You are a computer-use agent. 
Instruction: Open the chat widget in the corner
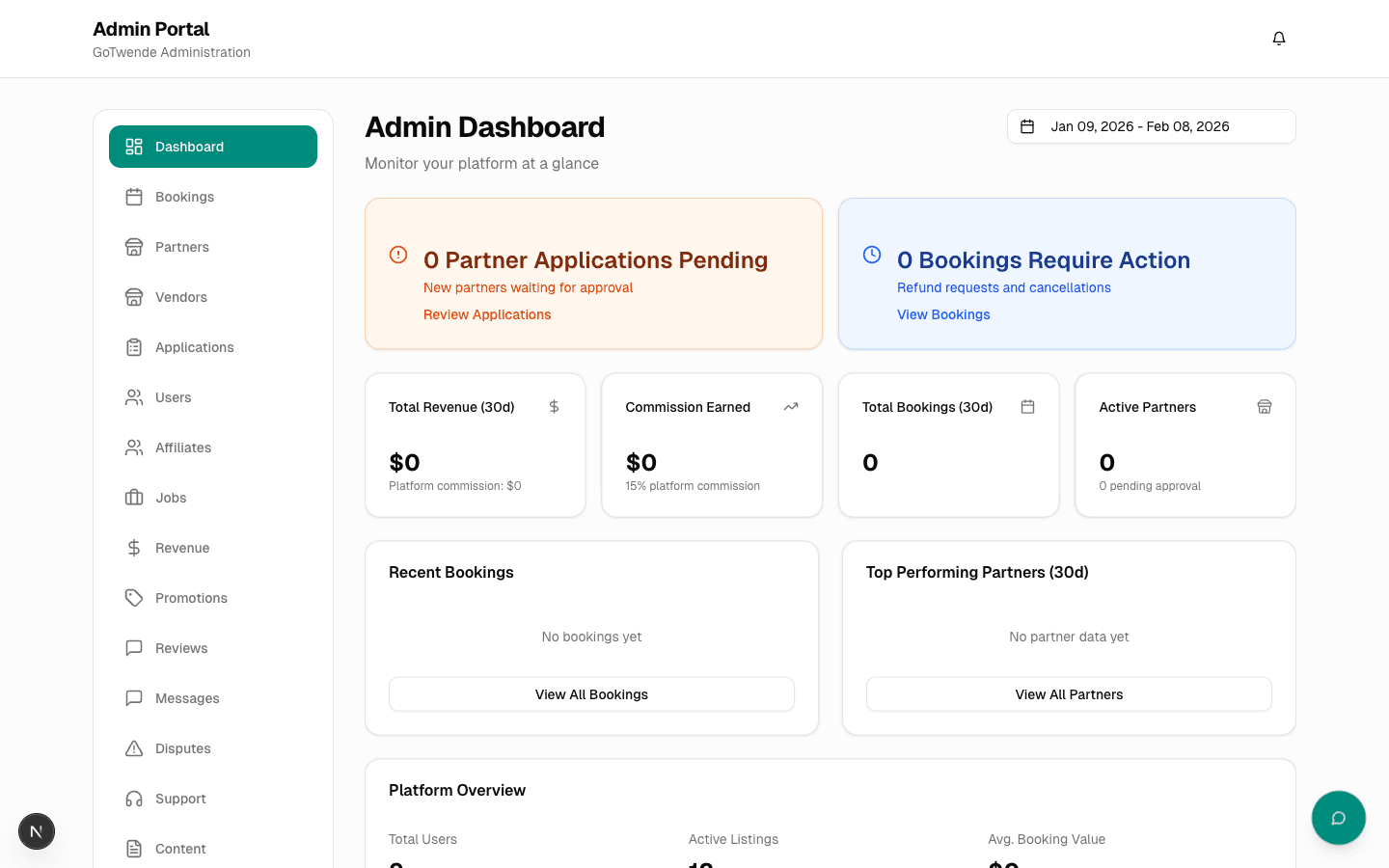pos(1338,818)
